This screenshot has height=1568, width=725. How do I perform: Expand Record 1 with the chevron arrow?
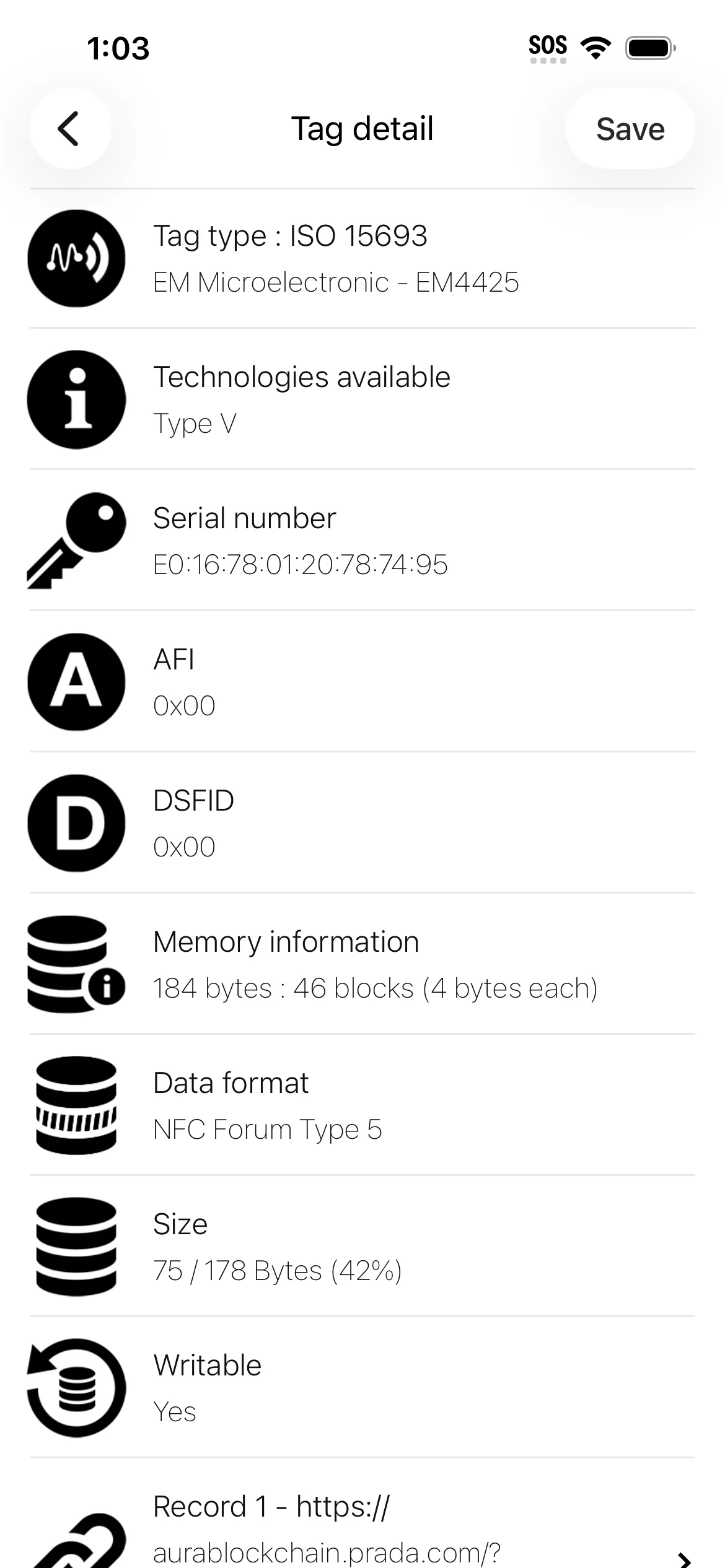684,1557
